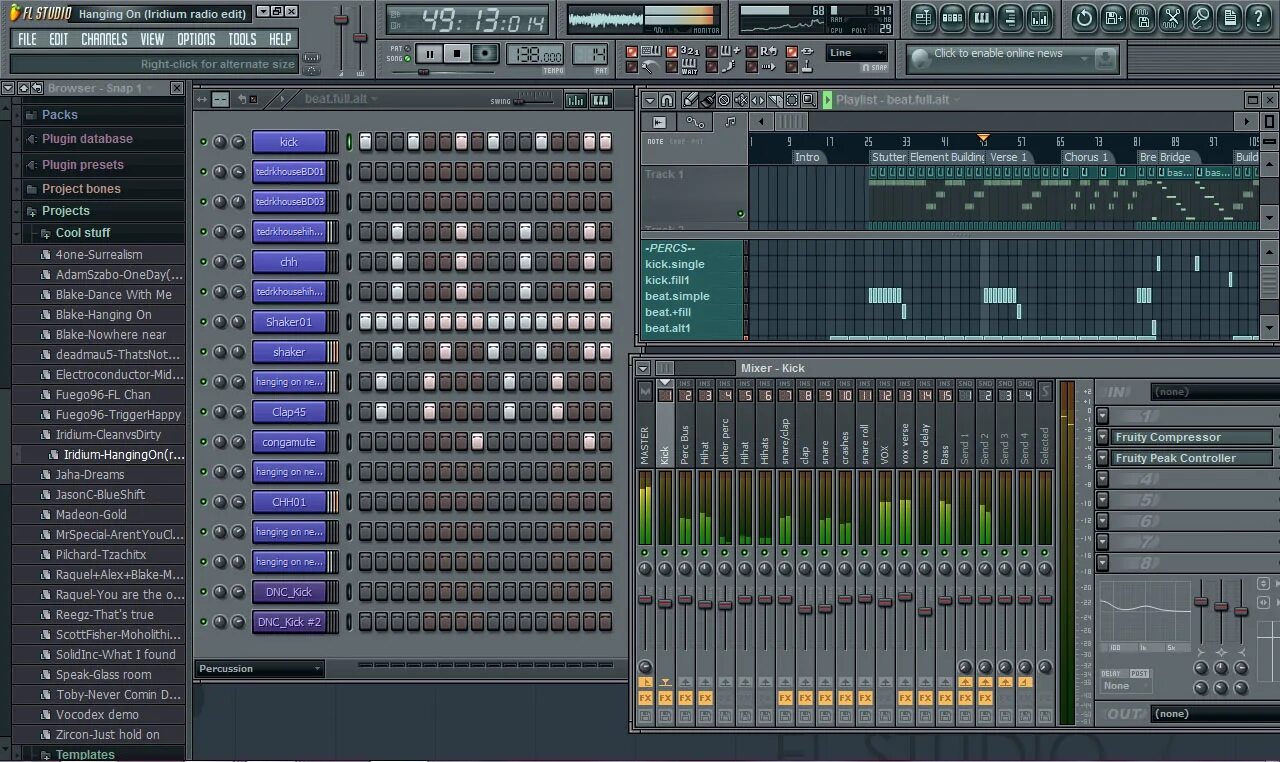
Task: Open graph editor in step sequencer
Action: pos(576,100)
